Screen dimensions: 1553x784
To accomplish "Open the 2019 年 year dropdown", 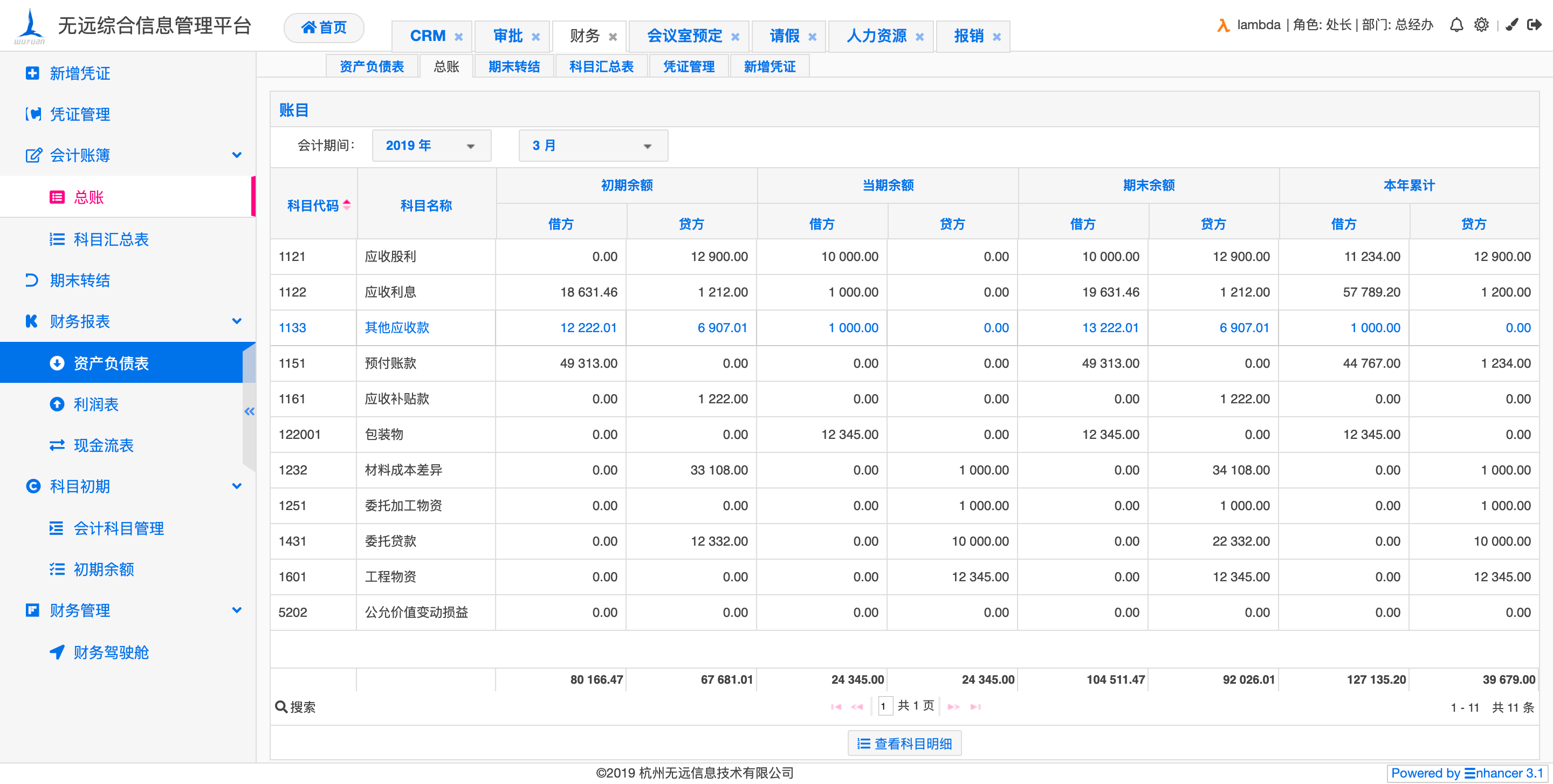I will pos(431,146).
